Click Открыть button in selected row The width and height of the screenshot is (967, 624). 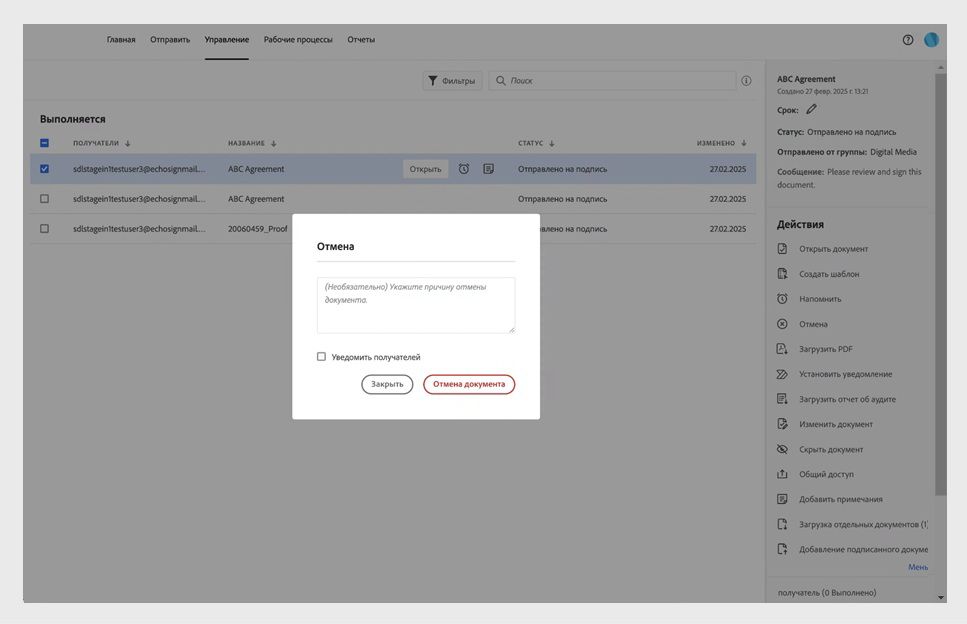click(x=426, y=169)
